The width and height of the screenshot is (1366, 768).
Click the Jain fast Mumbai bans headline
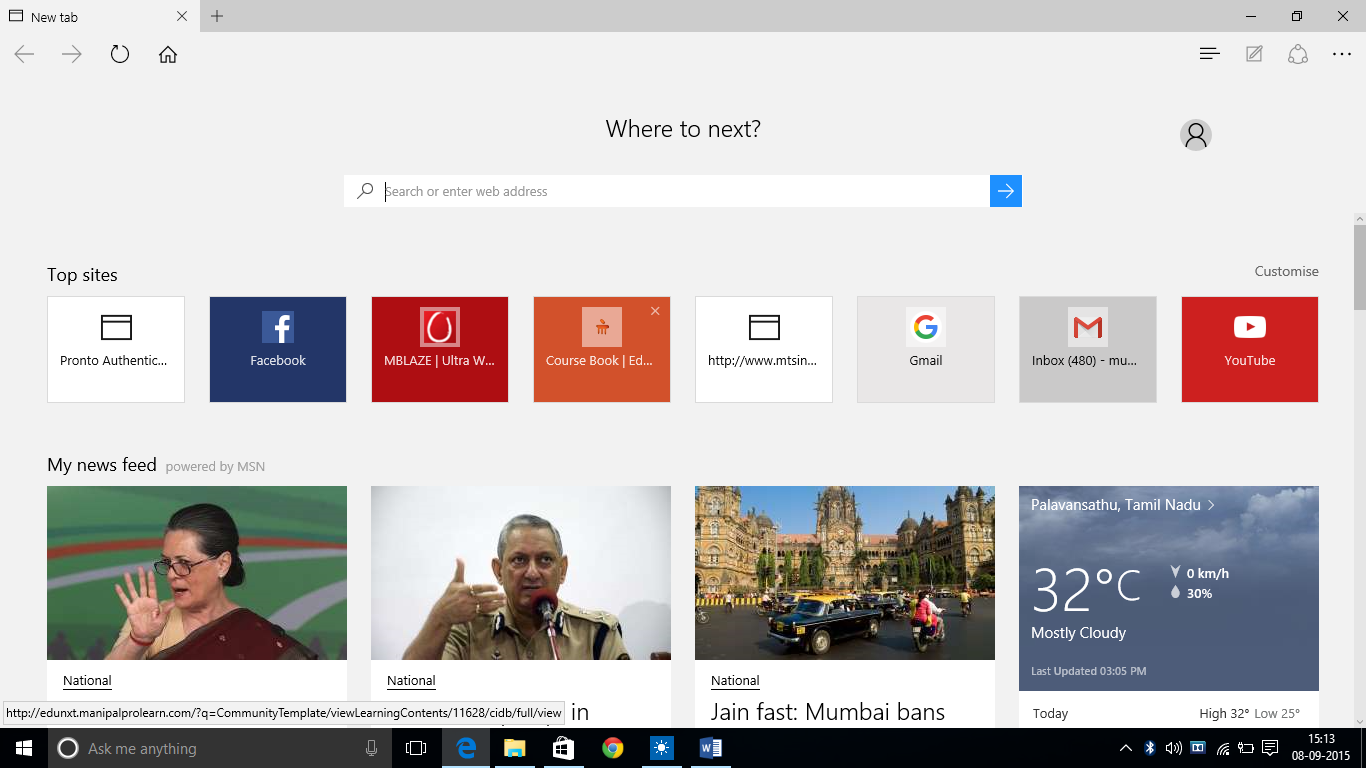[x=827, y=712]
